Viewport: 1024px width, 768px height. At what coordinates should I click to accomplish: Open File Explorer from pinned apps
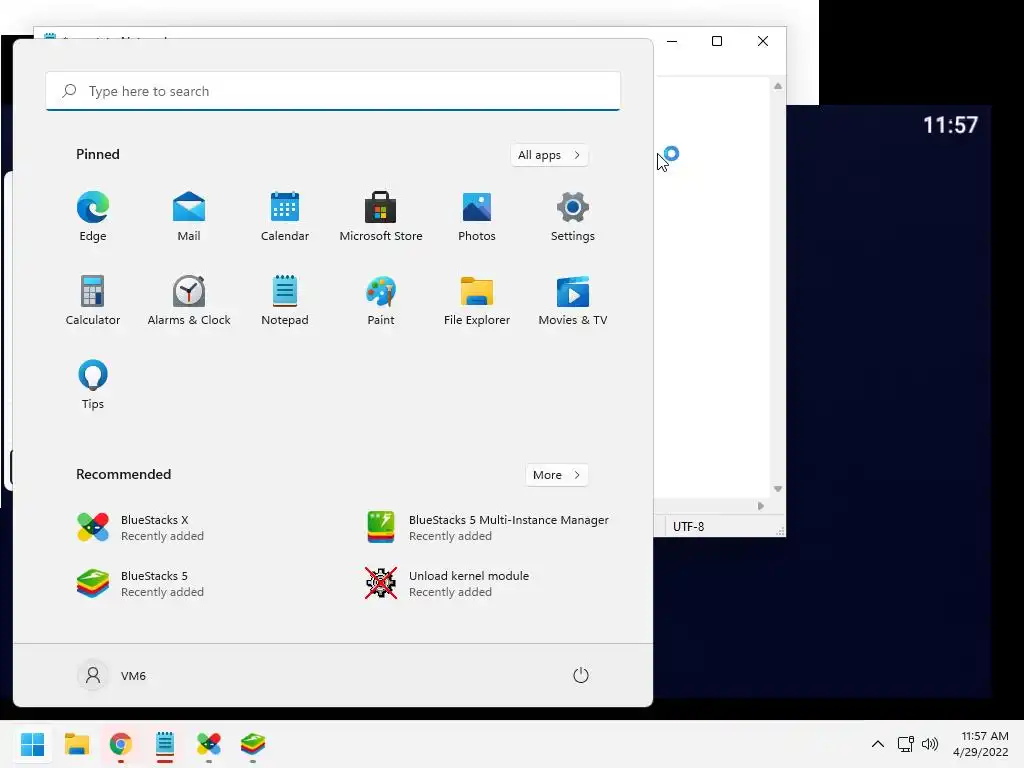(477, 300)
